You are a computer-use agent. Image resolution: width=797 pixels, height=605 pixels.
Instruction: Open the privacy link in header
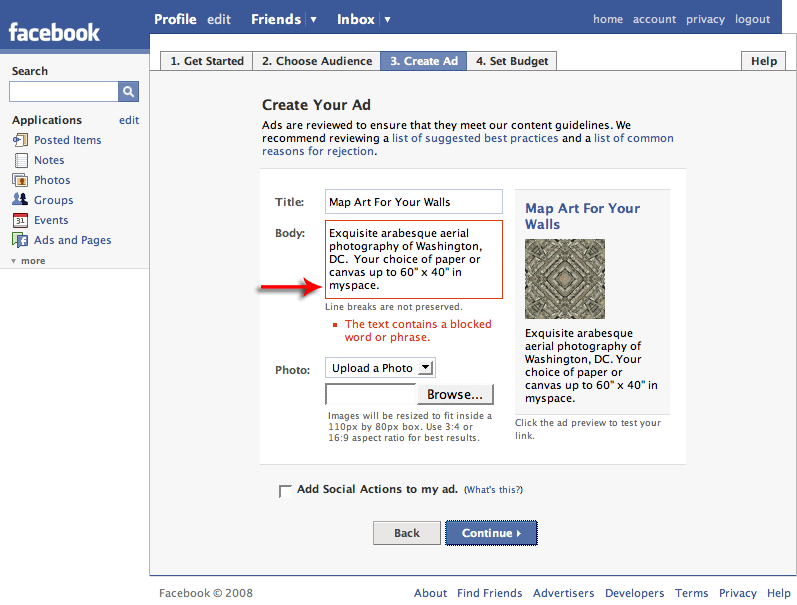[705, 19]
